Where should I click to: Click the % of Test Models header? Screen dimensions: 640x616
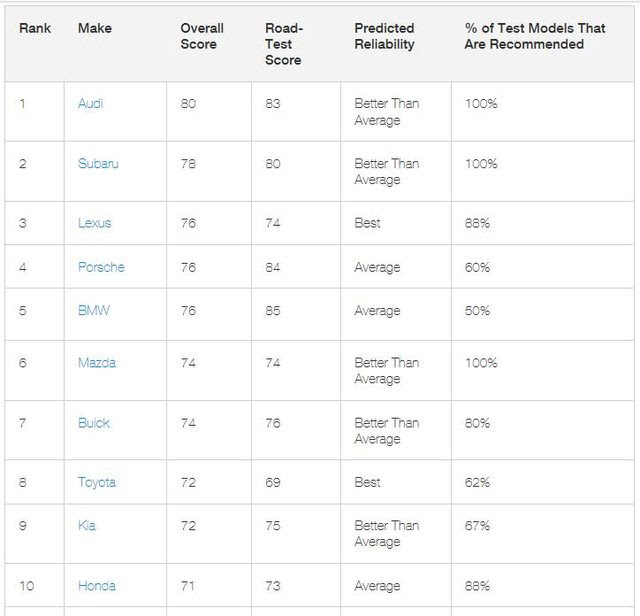(x=535, y=36)
